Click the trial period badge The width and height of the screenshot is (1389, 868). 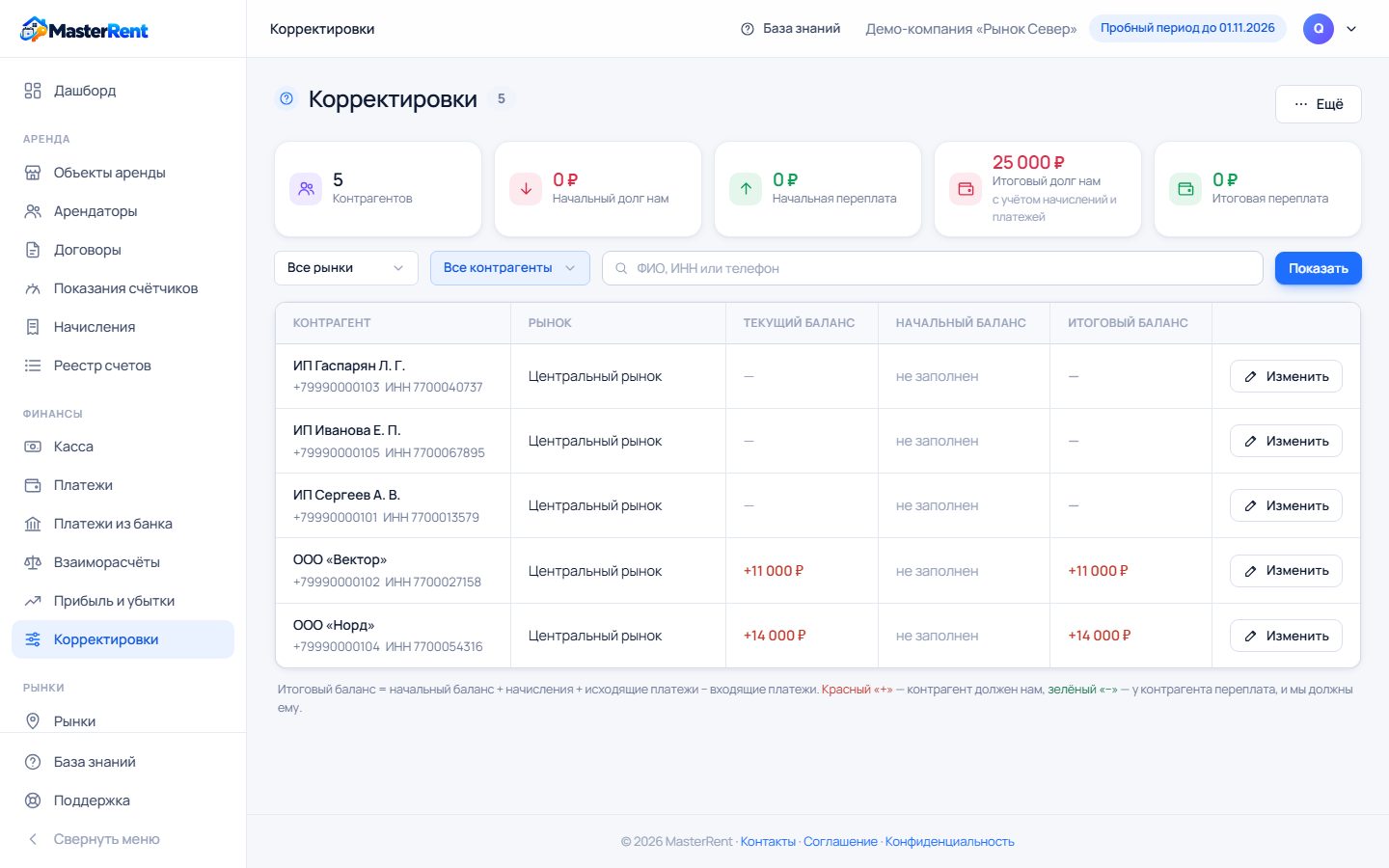click(1187, 28)
